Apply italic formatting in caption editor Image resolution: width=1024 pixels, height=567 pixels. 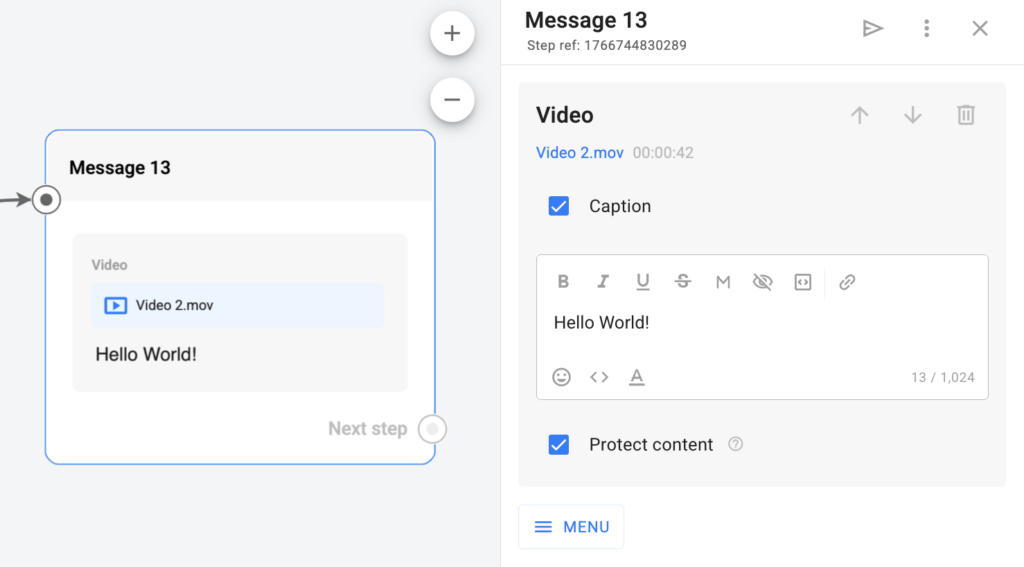(x=603, y=282)
